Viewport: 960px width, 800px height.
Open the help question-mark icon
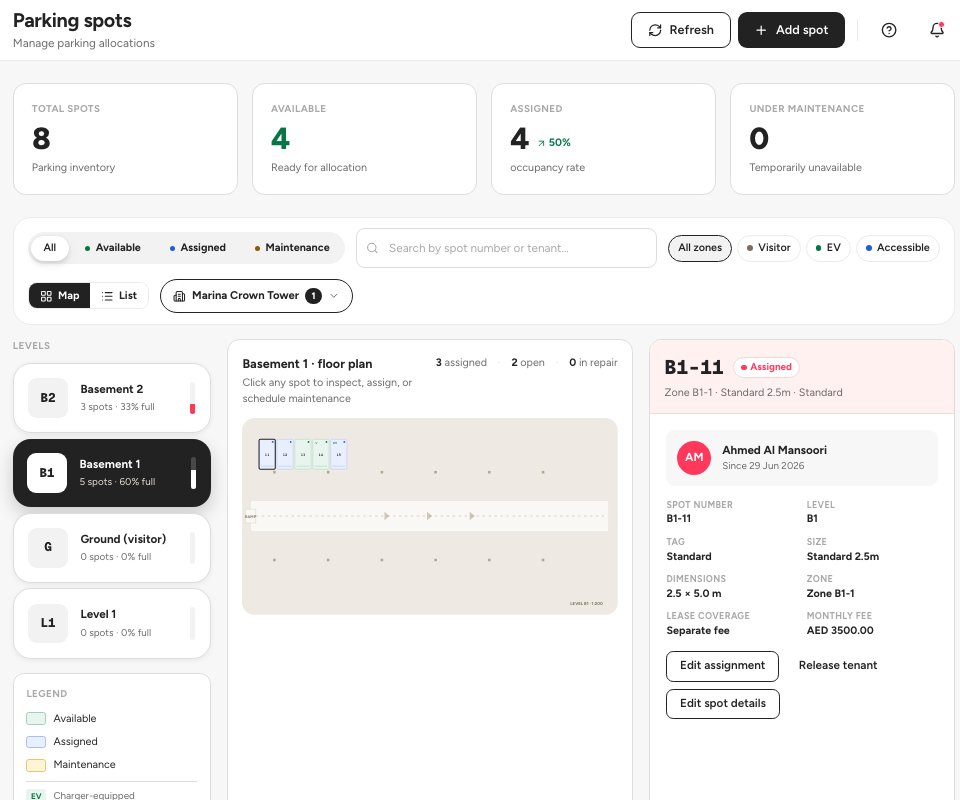pos(888,30)
